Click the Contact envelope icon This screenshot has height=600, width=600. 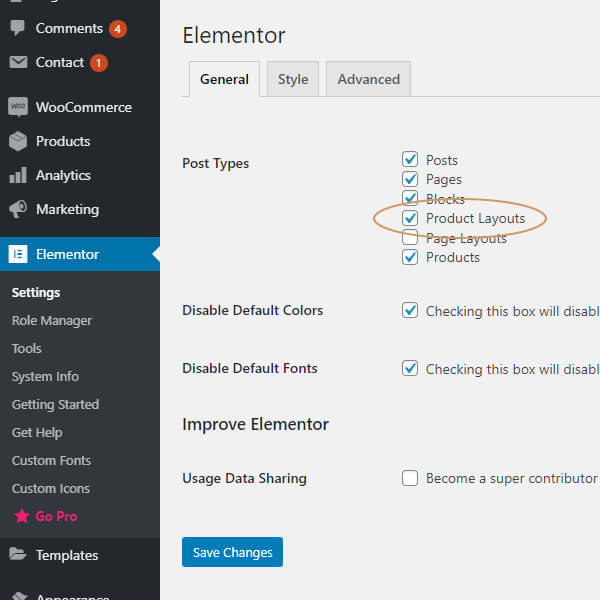(x=18, y=62)
